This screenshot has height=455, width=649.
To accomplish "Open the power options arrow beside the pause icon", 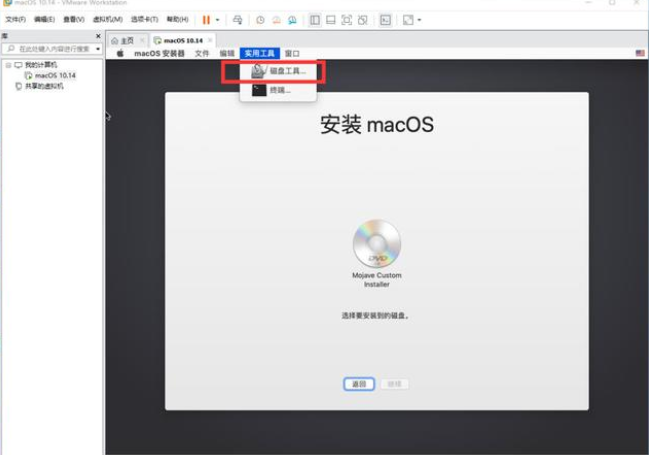I will [217, 20].
